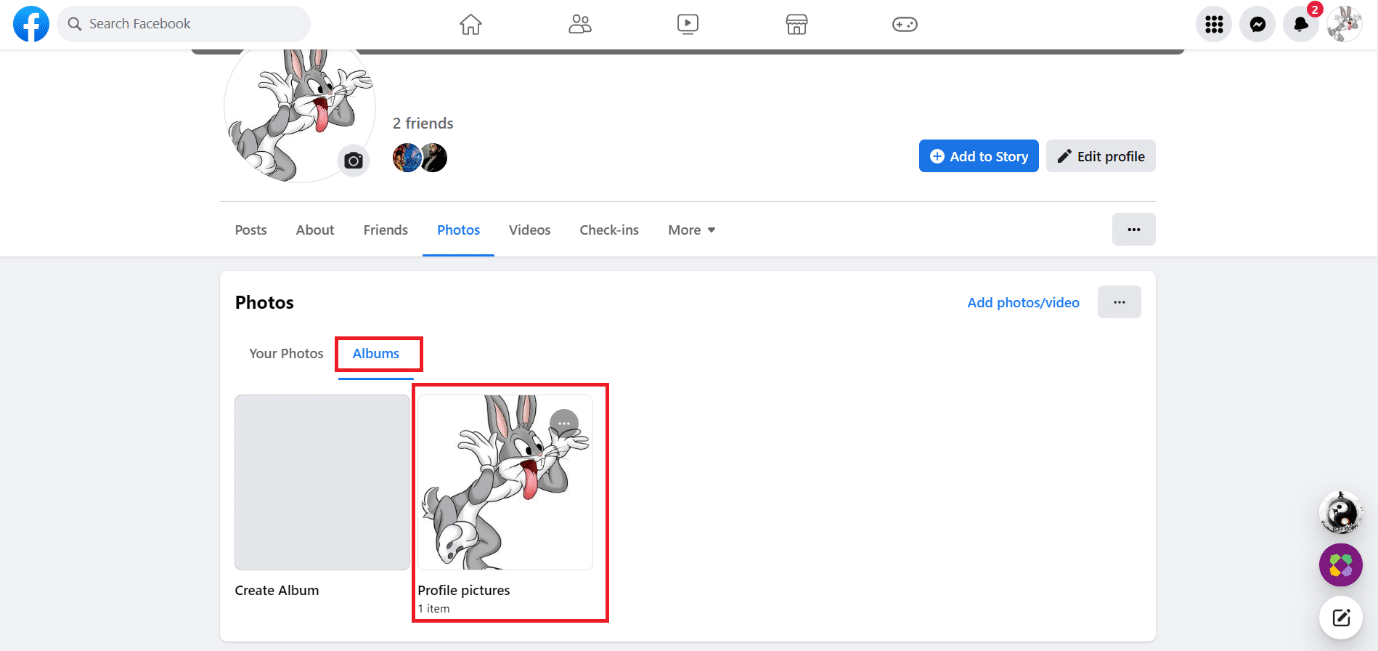Open the purple chat head avatar
This screenshot has height=651, width=1378.
[1340, 565]
